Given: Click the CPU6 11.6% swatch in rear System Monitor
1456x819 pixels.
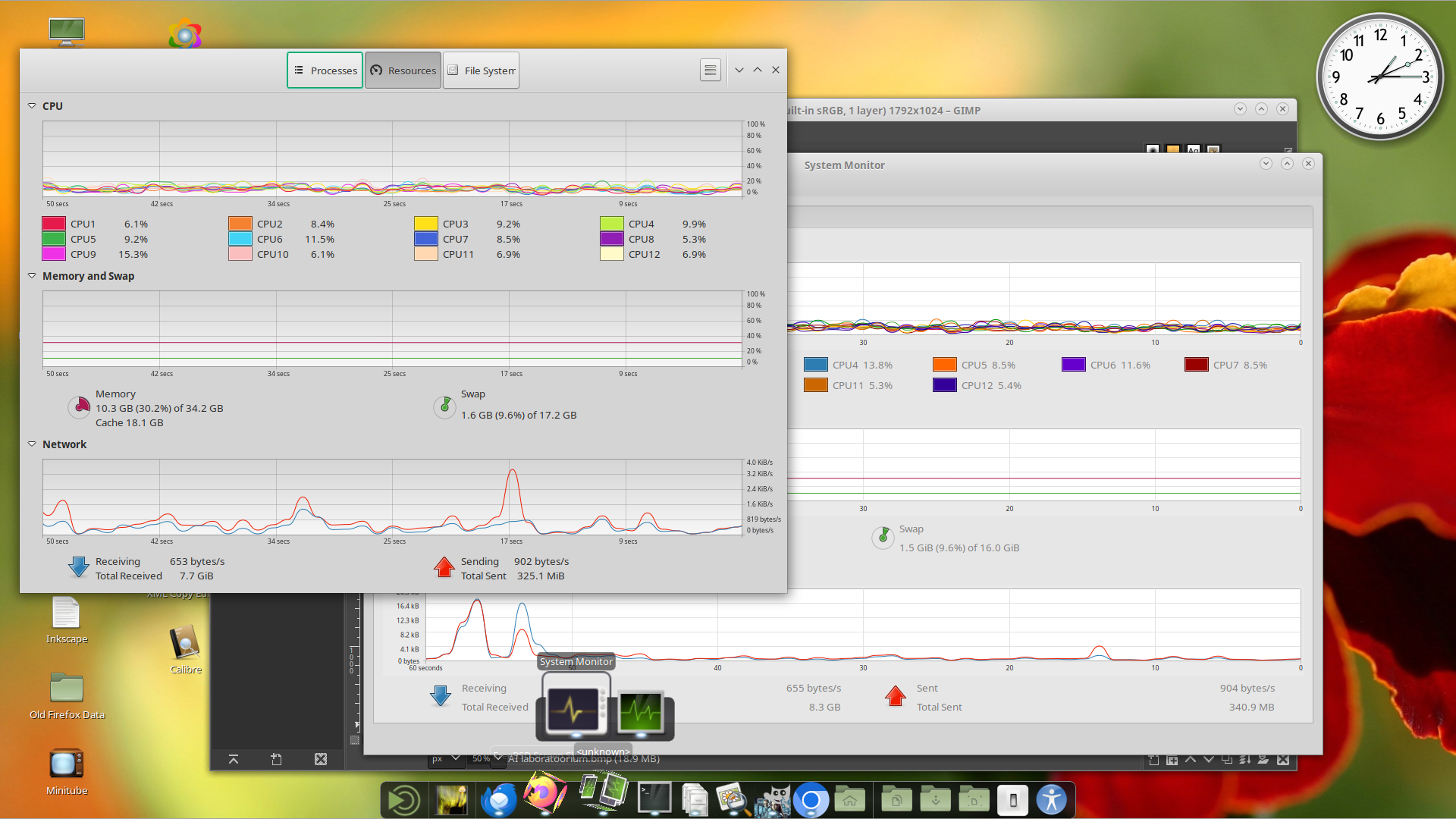Looking at the screenshot, I should pyautogui.click(x=1074, y=365).
